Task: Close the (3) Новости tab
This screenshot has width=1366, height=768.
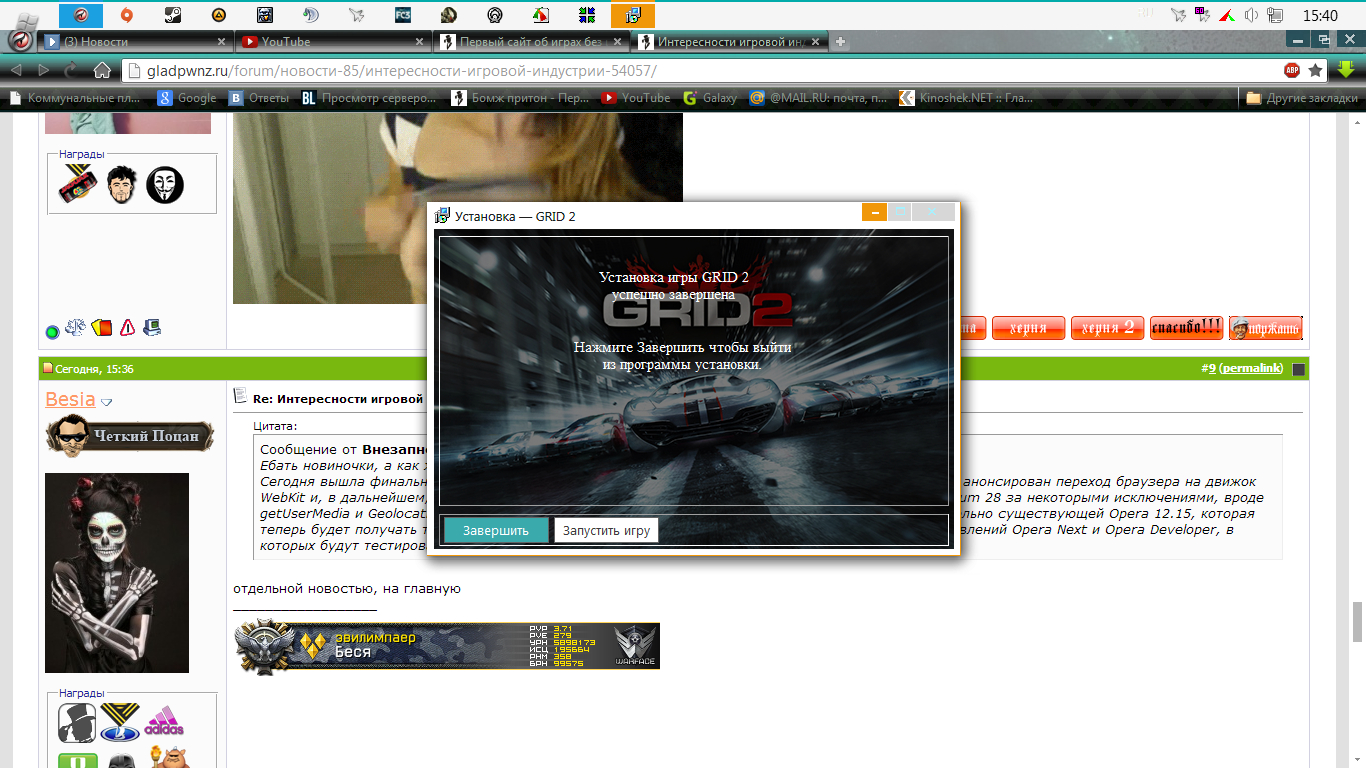Action: tap(221, 42)
